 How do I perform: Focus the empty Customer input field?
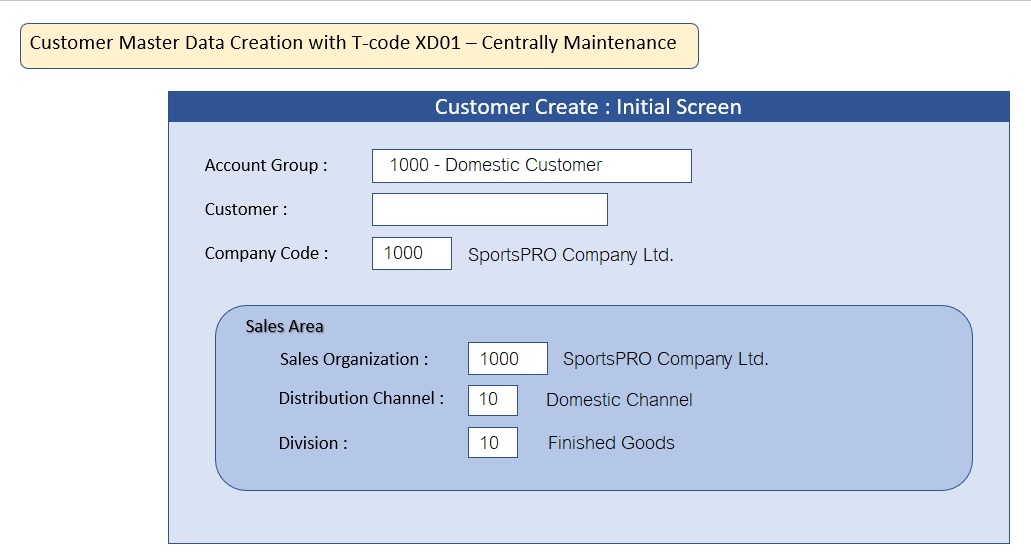click(x=490, y=209)
